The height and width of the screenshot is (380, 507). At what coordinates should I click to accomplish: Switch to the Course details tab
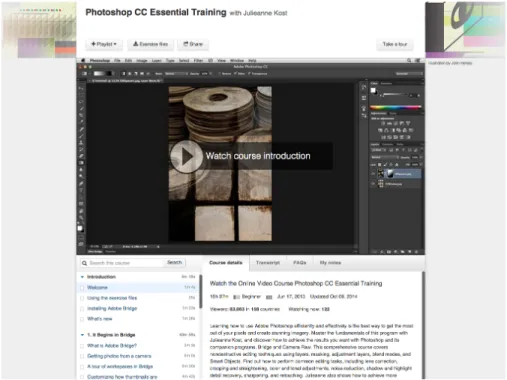[226, 263]
